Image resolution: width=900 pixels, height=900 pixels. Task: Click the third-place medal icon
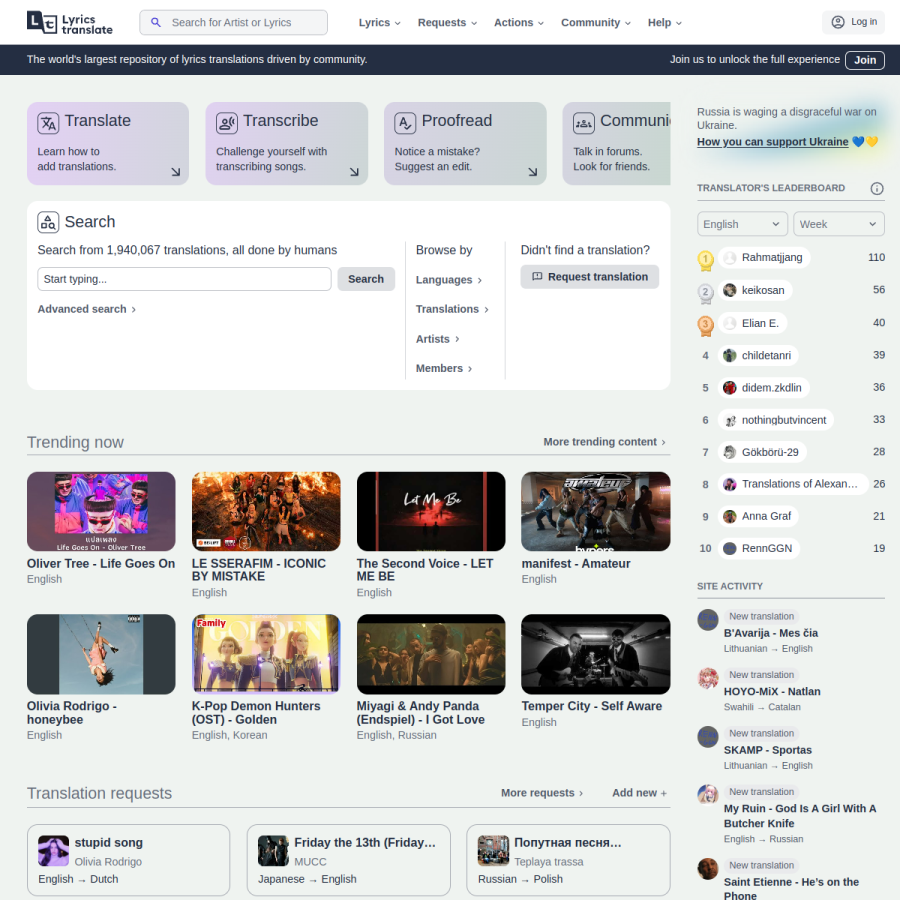[705, 326]
